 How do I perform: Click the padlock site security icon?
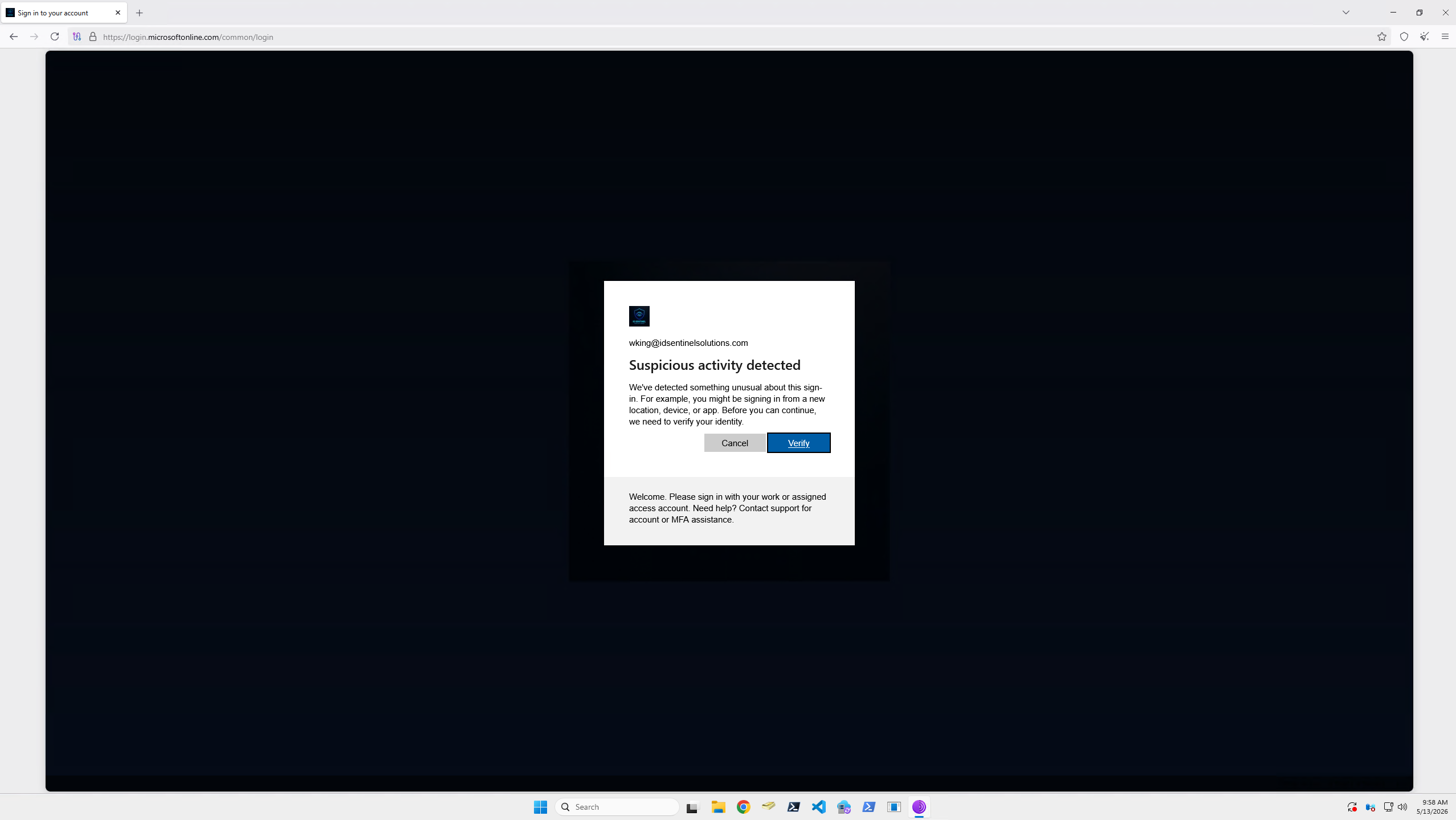93,36
